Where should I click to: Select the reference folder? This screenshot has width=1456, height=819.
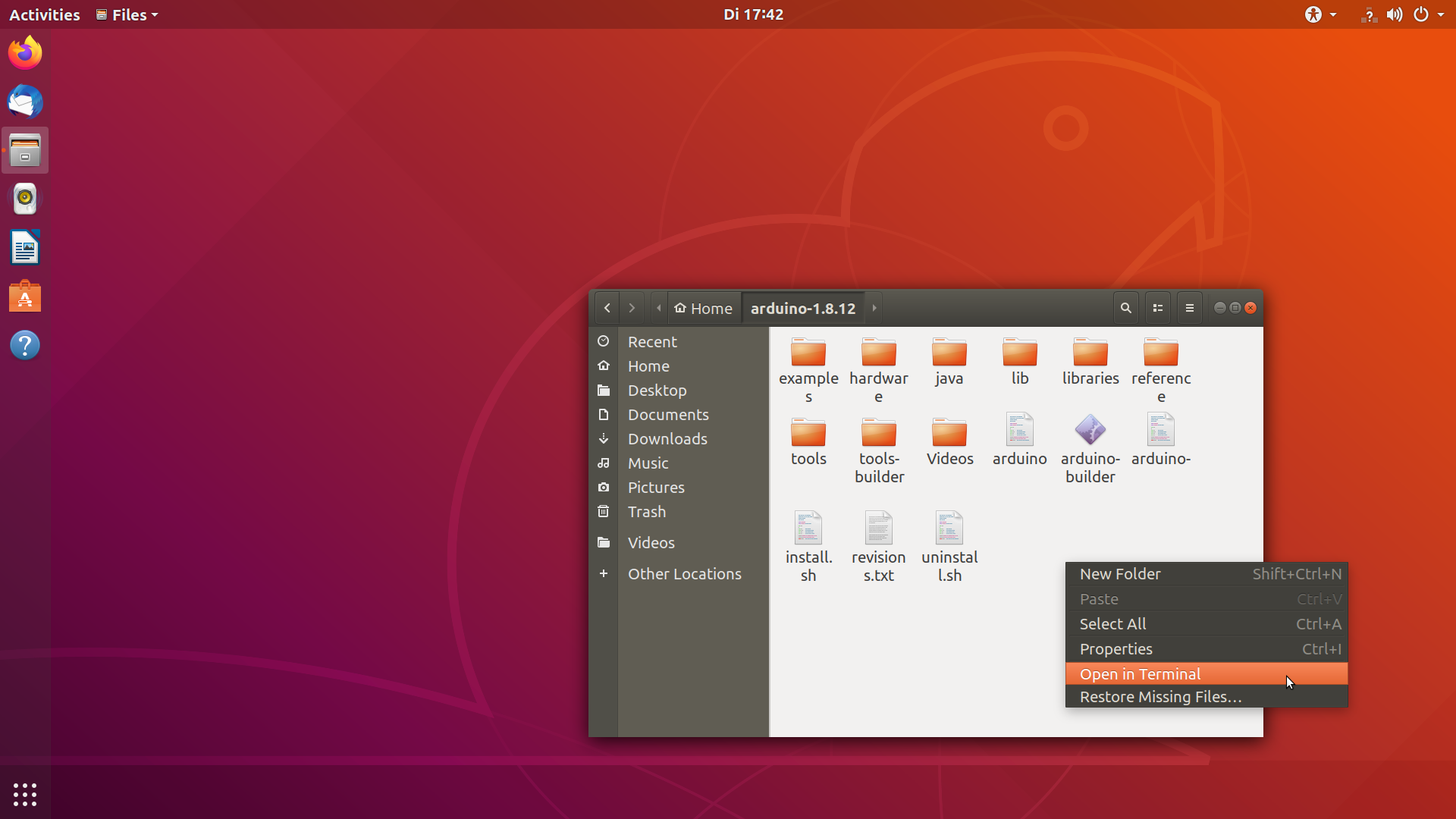[1161, 370]
